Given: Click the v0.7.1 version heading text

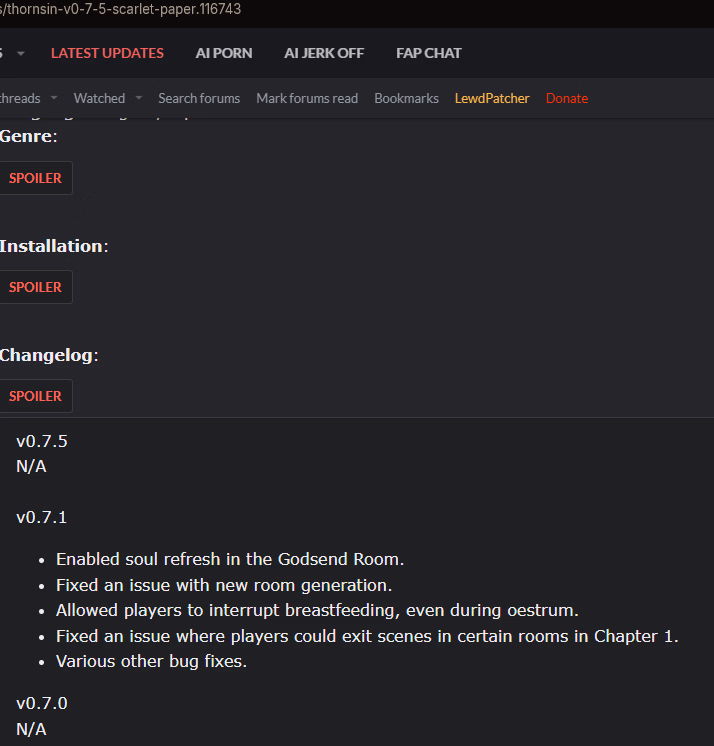Looking at the screenshot, I should 42,517.
